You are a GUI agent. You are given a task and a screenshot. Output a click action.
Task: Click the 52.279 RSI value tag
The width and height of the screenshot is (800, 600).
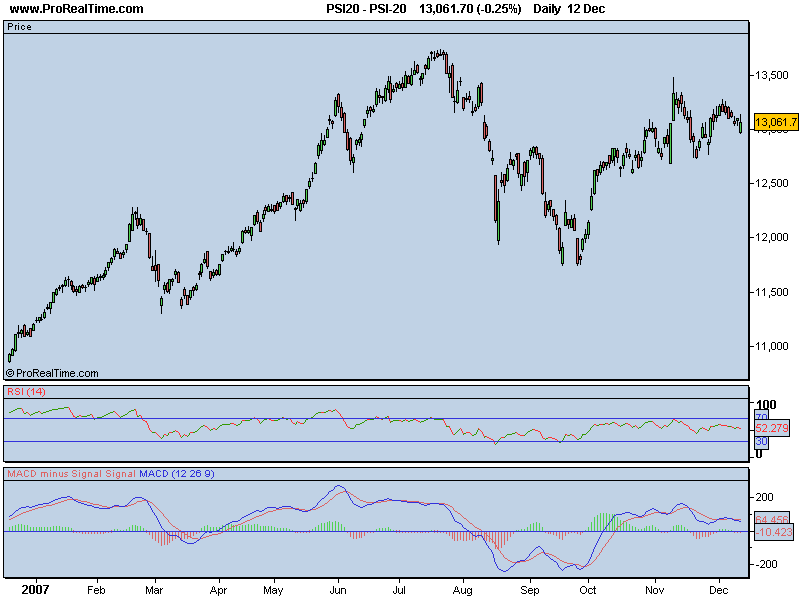(772, 428)
